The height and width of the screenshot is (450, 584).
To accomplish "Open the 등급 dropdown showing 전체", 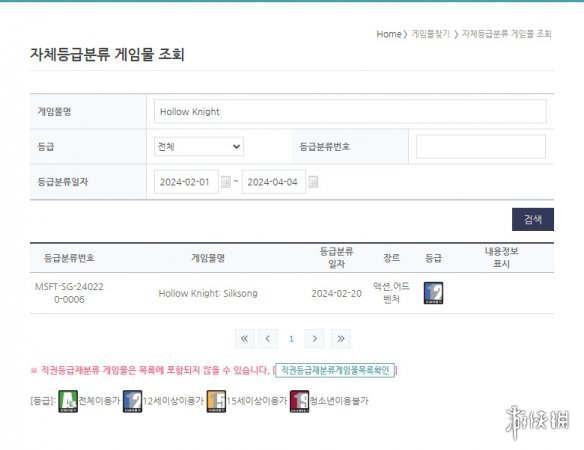I will (x=199, y=146).
